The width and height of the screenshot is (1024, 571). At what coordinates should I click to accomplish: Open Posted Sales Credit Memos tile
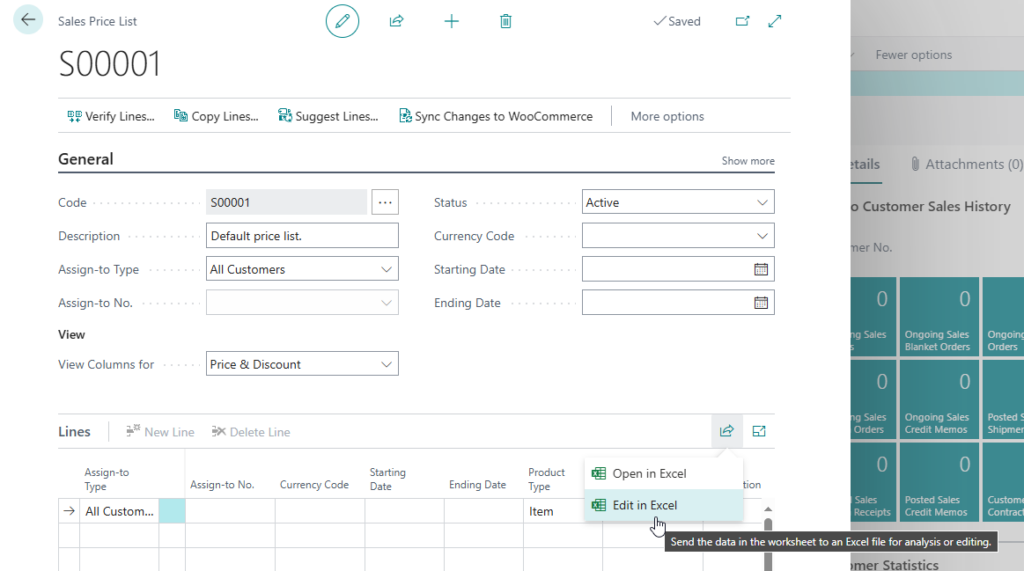[x=939, y=481]
